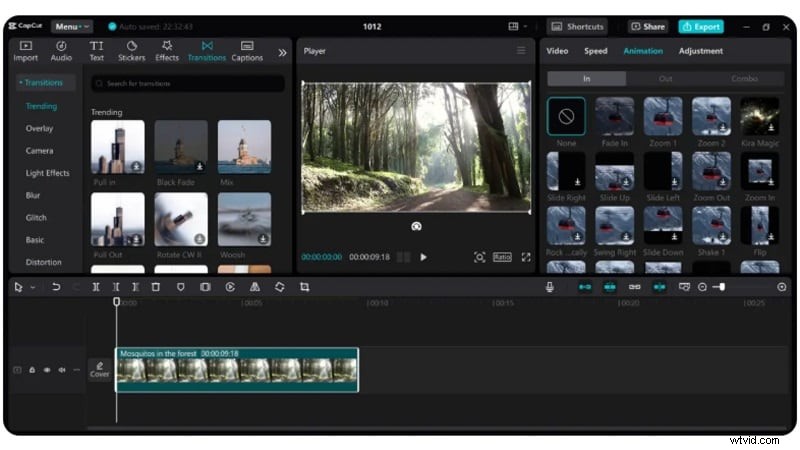Add a marker with shield icon
Screen dimensions: 800x450
(x=180, y=287)
